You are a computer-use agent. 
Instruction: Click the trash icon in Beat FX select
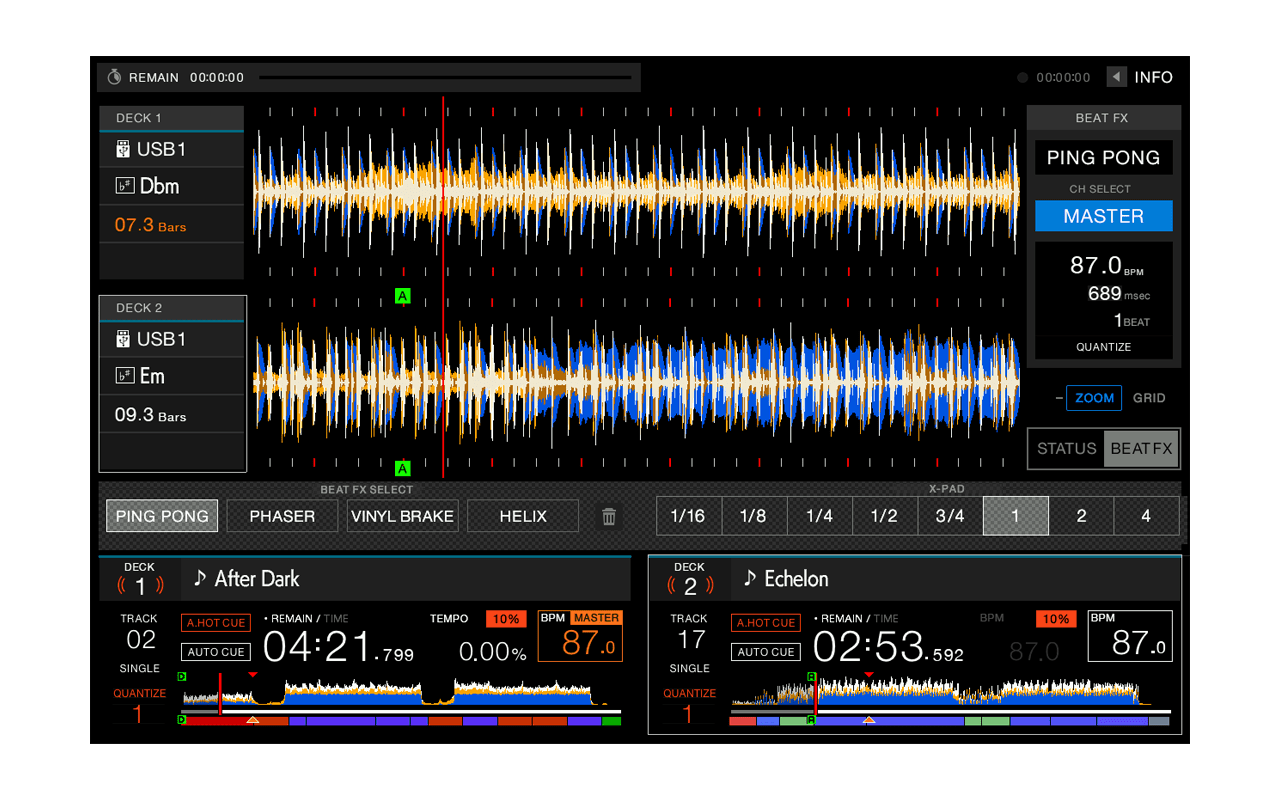(x=609, y=515)
